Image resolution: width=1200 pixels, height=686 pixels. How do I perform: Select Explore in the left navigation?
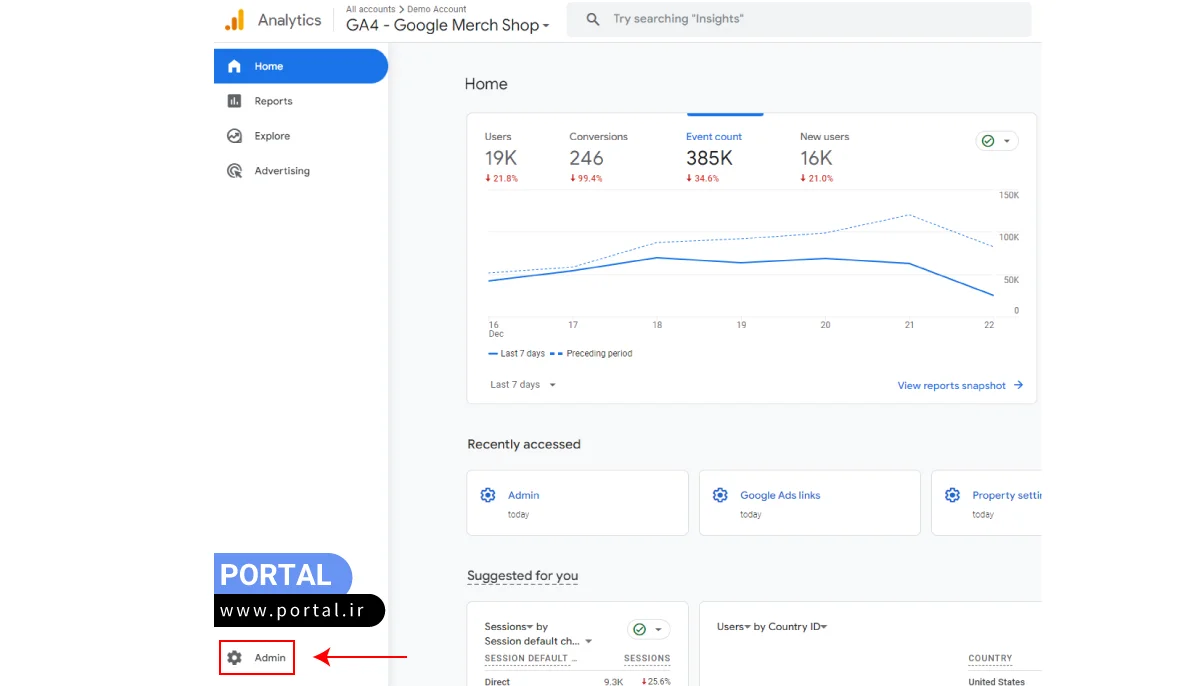coord(273,135)
